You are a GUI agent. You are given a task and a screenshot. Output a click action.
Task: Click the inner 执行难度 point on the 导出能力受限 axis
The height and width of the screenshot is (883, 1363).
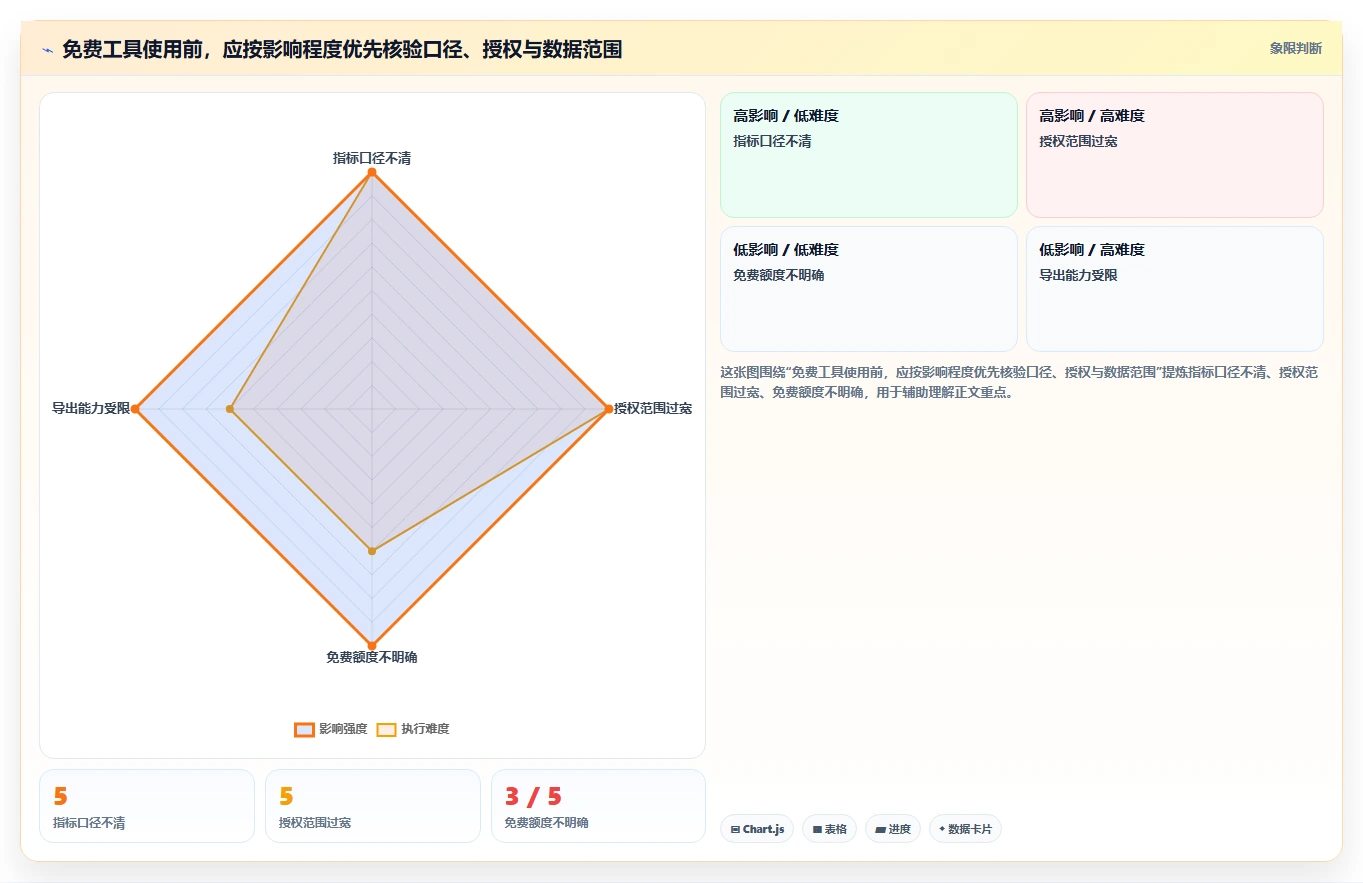click(x=230, y=409)
